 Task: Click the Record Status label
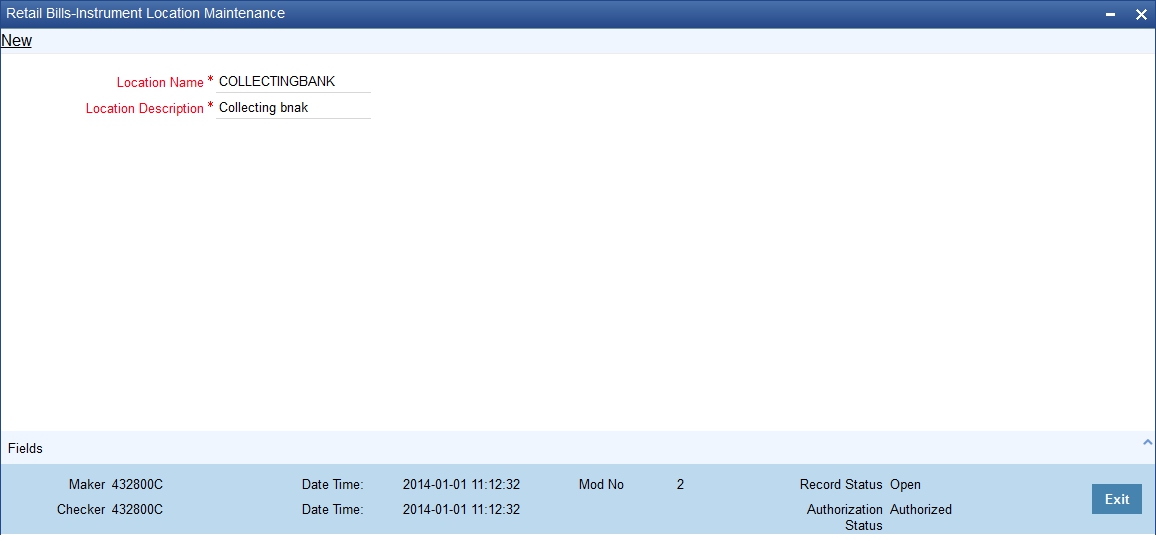point(841,485)
